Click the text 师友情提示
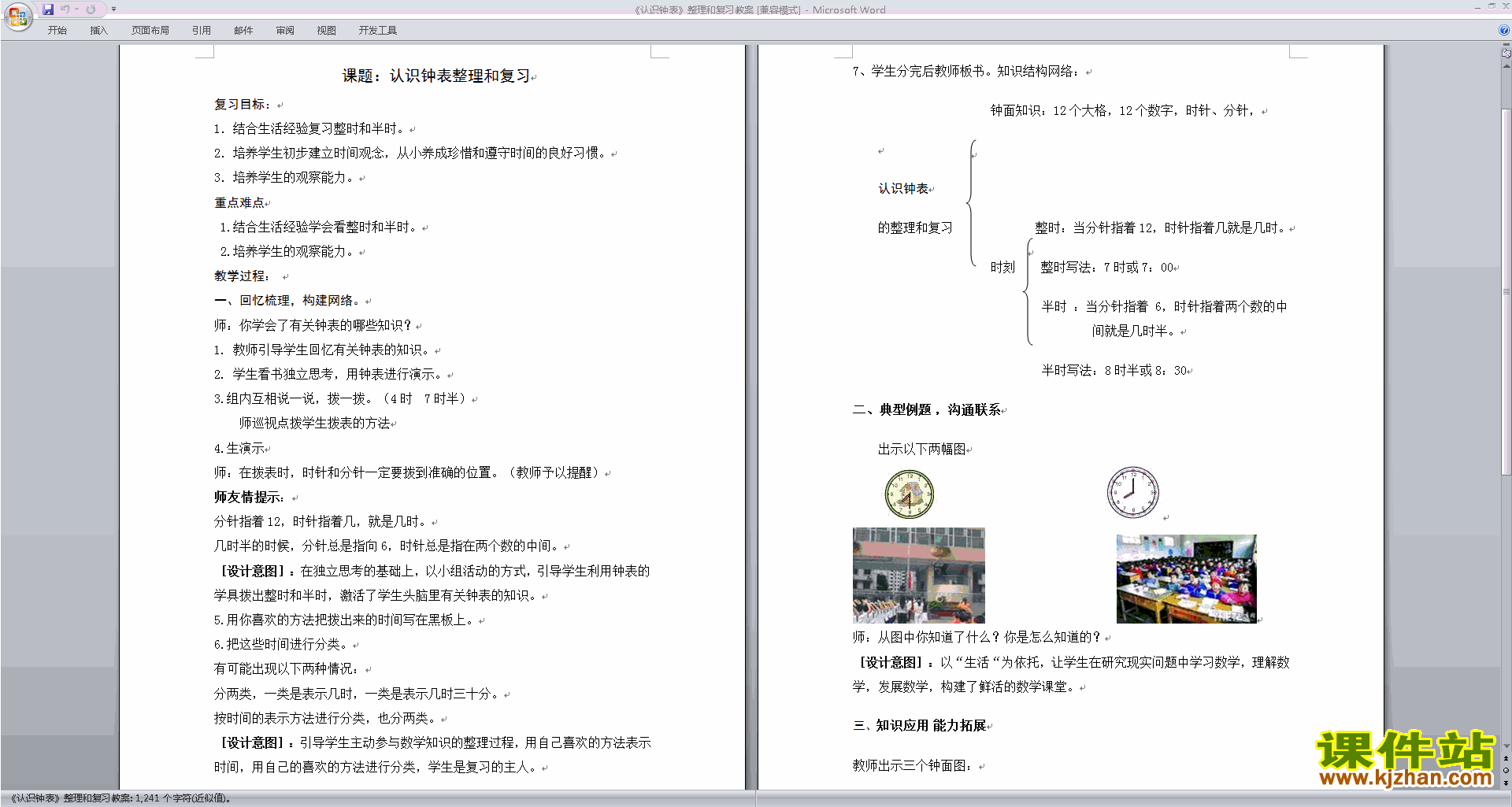The image size is (1512, 807). click(249, 498)
